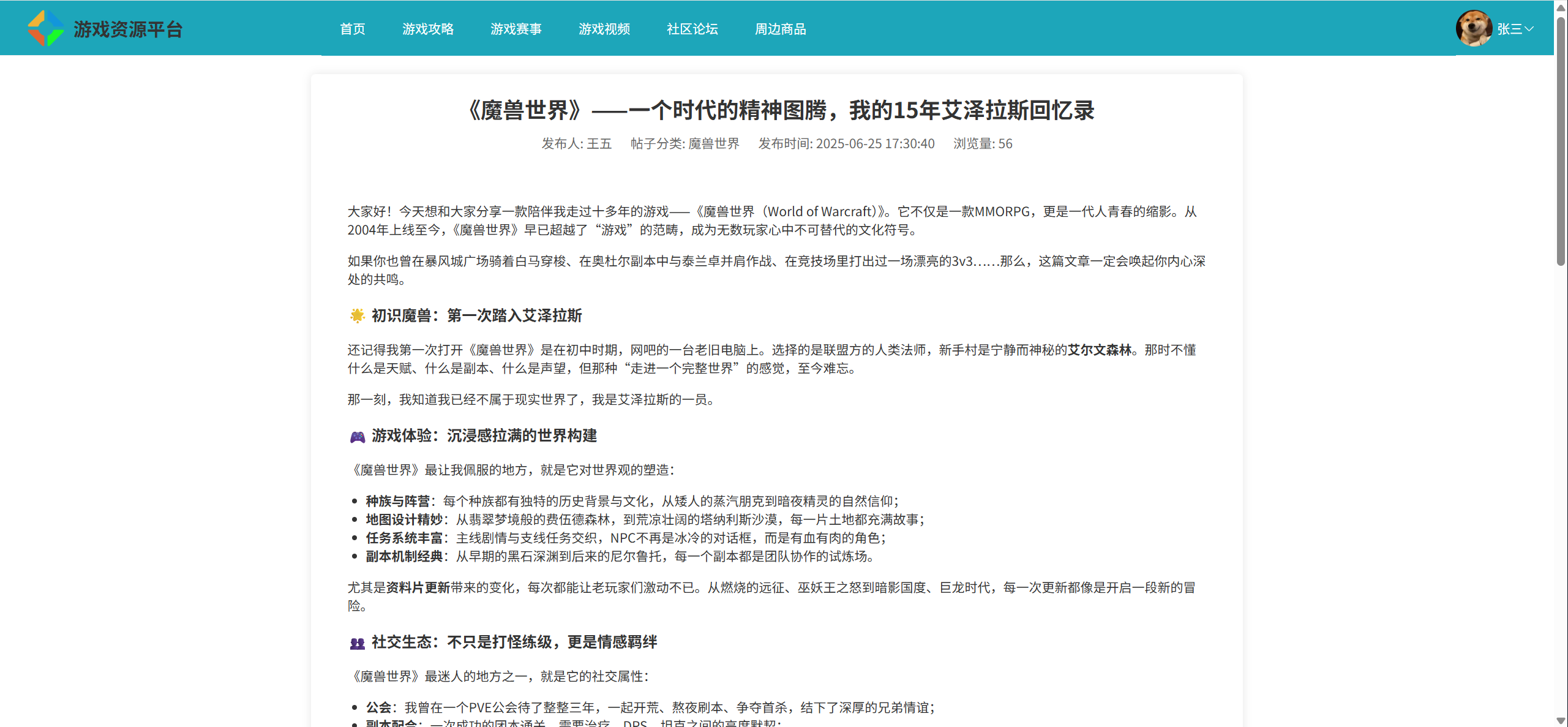
Task: Click scrollbar down arrow at bottom right
Action: coord(1561,720)
